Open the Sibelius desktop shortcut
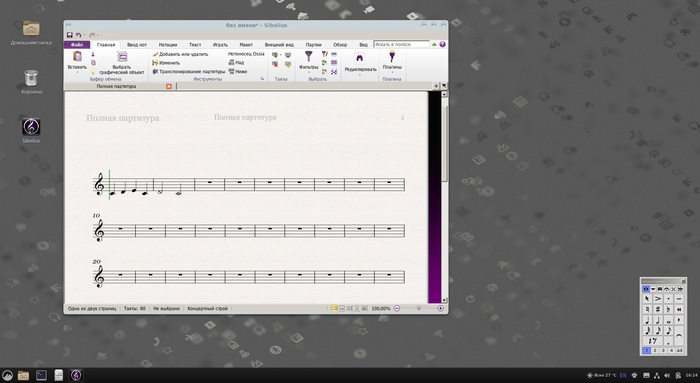 pos(31,127)
